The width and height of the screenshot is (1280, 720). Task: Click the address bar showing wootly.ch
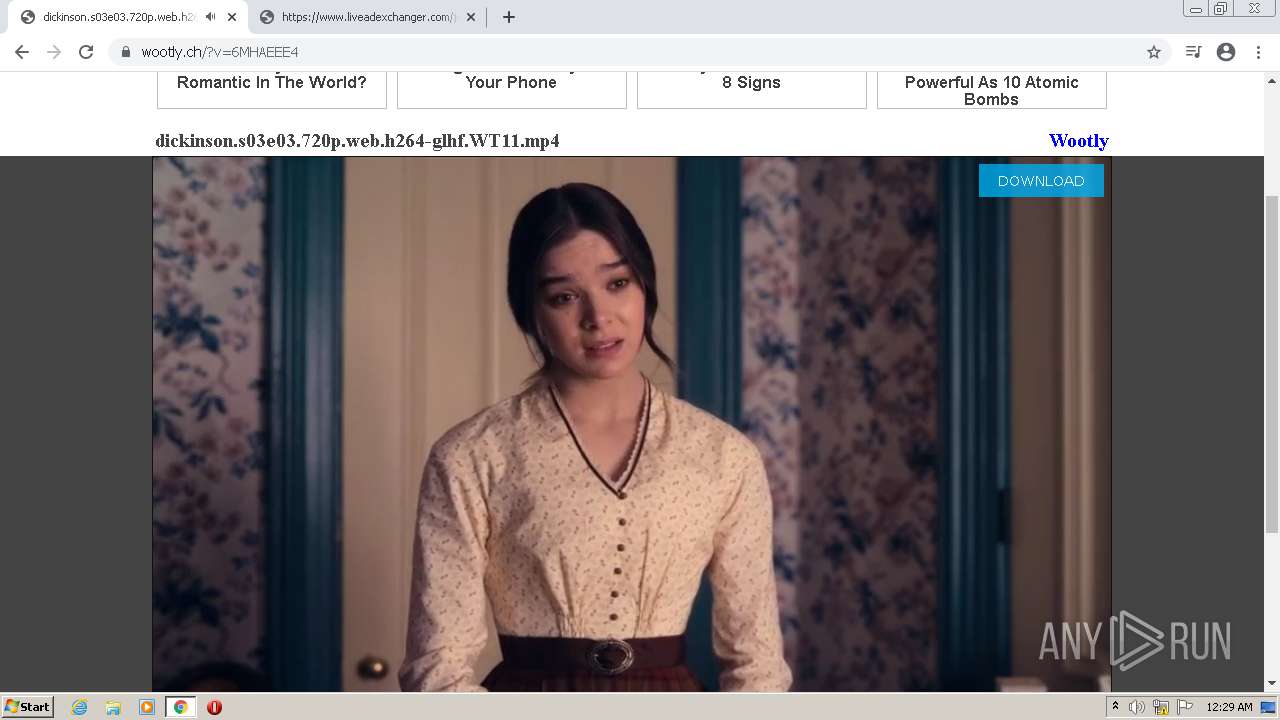pyautogui.click(x=640, y=52)
